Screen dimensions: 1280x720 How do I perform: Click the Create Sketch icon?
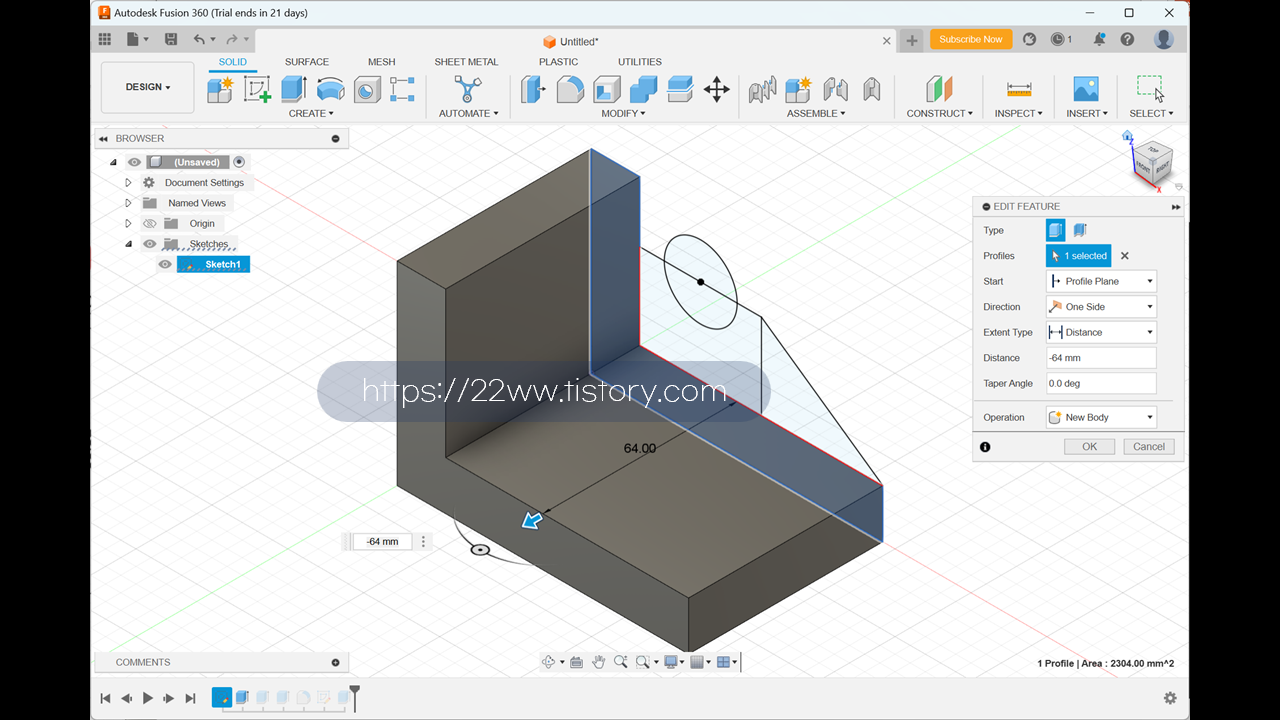point(257,89)
